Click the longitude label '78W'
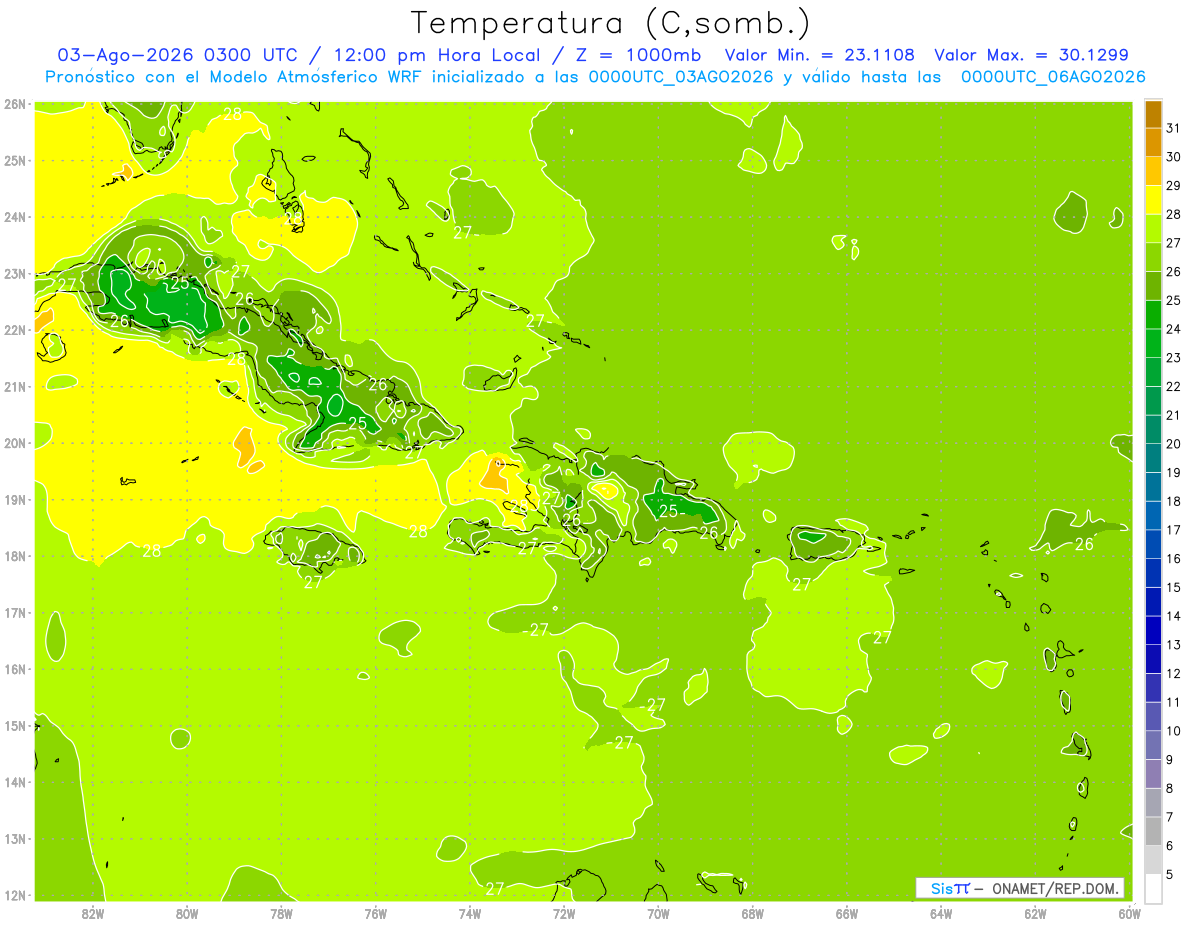Image resolution: width=1200 pixels, height=927 pixels. (x=281, y=914)
